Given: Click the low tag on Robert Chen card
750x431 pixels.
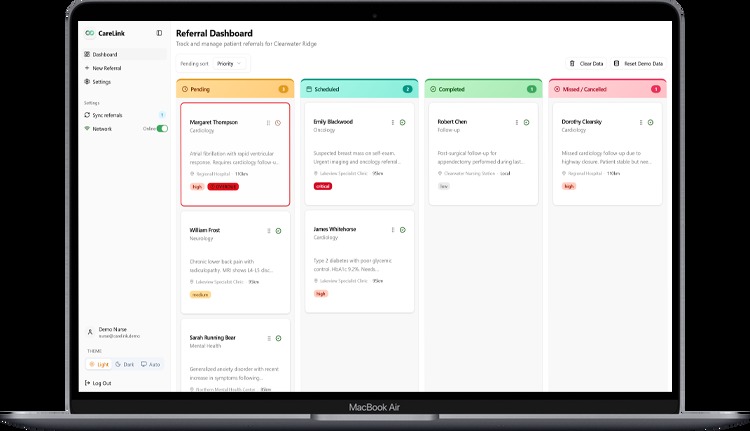Looking at the screenshot, I should tap(444, 186).
